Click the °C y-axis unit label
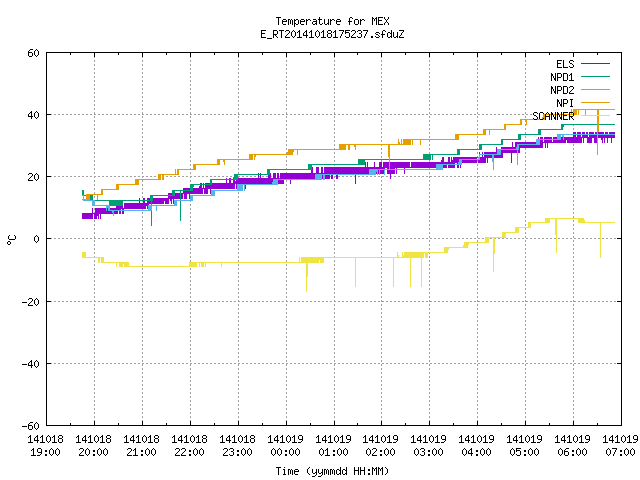Viewport: 640px width, 480px height. [11, 240]
